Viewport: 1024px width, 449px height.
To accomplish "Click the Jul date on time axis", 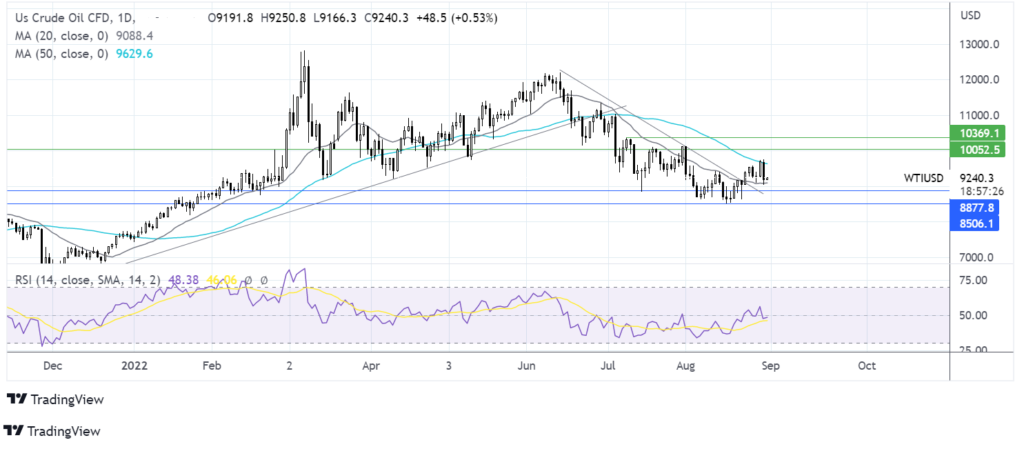I will pos(608,365).
